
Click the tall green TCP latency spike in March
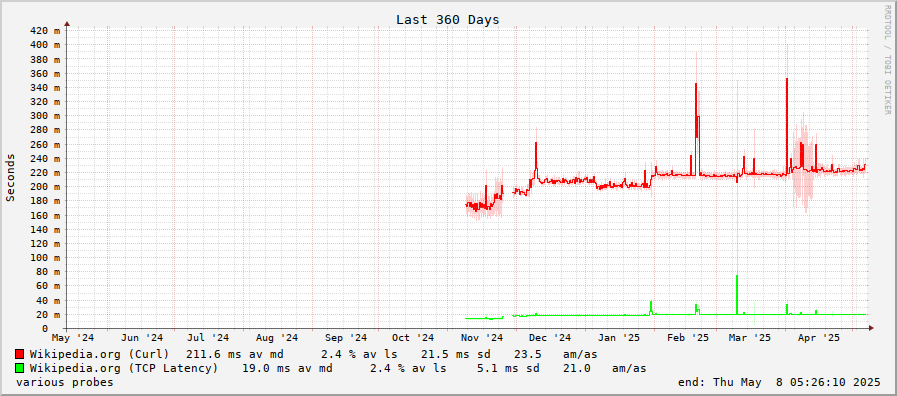(737, 294)
